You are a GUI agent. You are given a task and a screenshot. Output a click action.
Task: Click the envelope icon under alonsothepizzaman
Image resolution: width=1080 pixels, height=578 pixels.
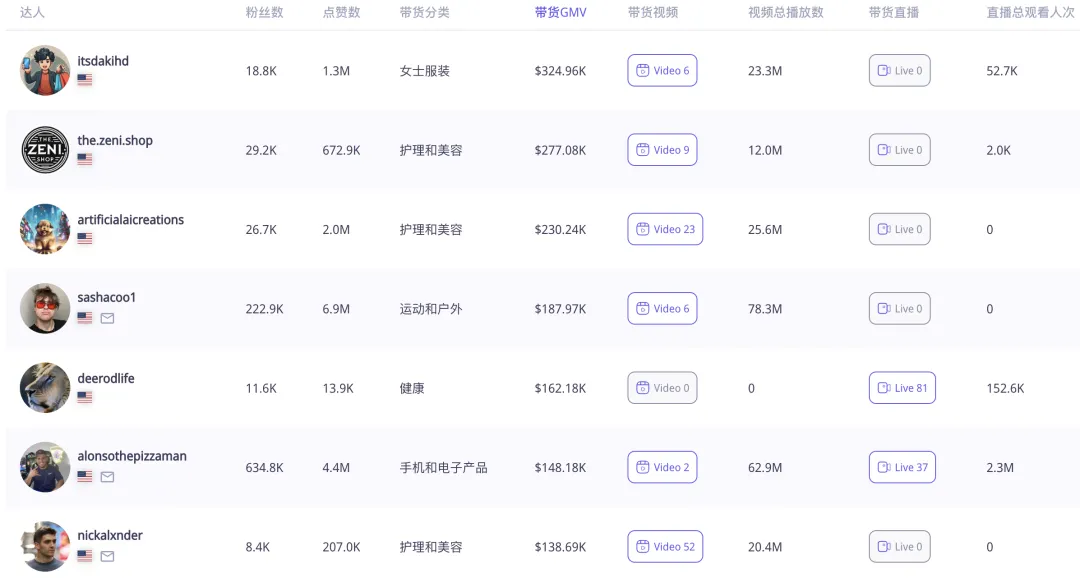107,477
